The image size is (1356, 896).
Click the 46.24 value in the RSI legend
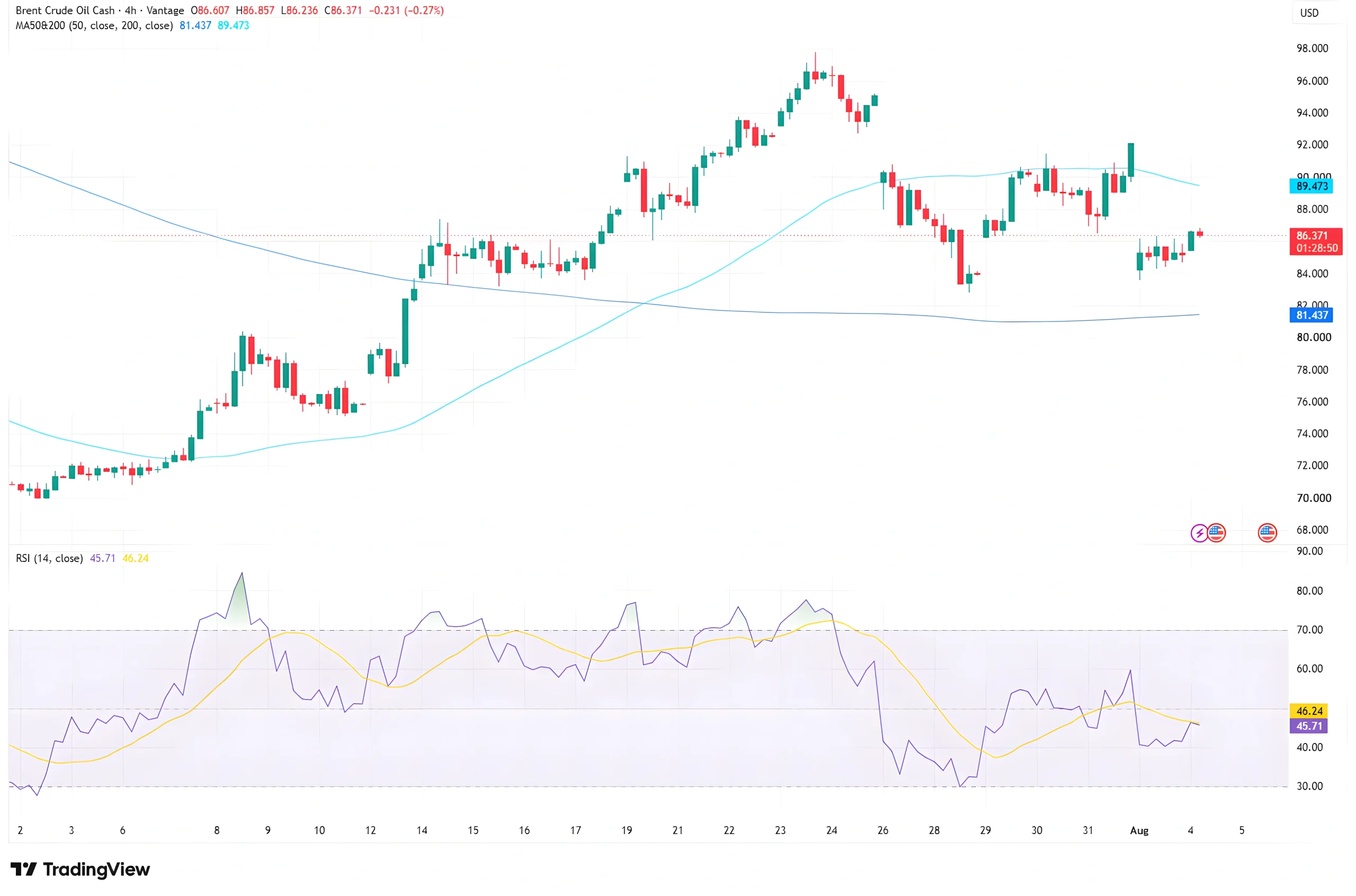click(136, 558)
